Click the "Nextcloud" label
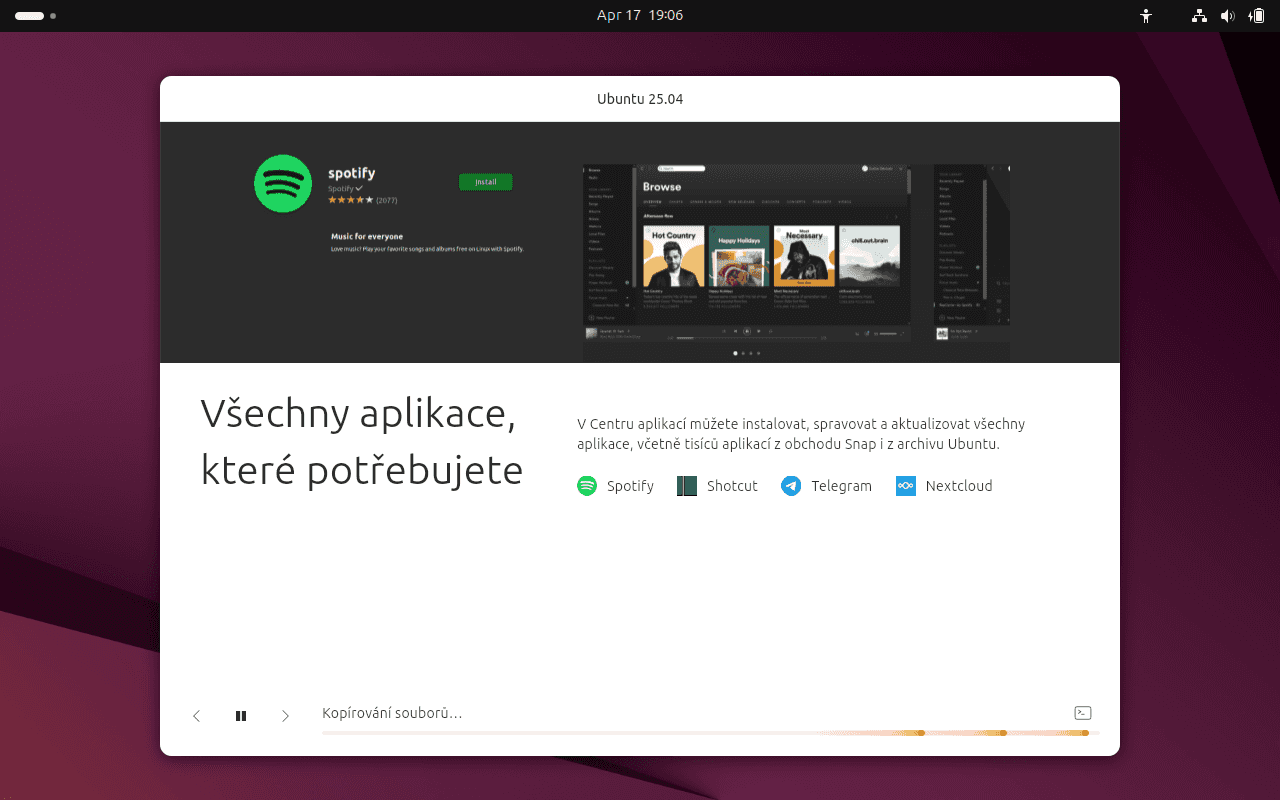The image size is (1280, 800). click(x=959, y=486)
